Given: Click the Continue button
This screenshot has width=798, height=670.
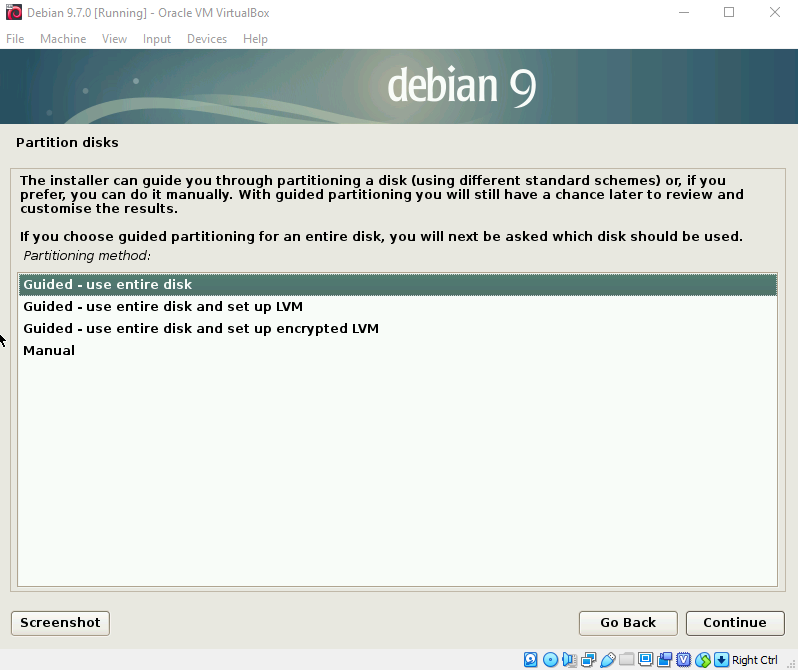Looking at the screenshot, I should point(735,623).
